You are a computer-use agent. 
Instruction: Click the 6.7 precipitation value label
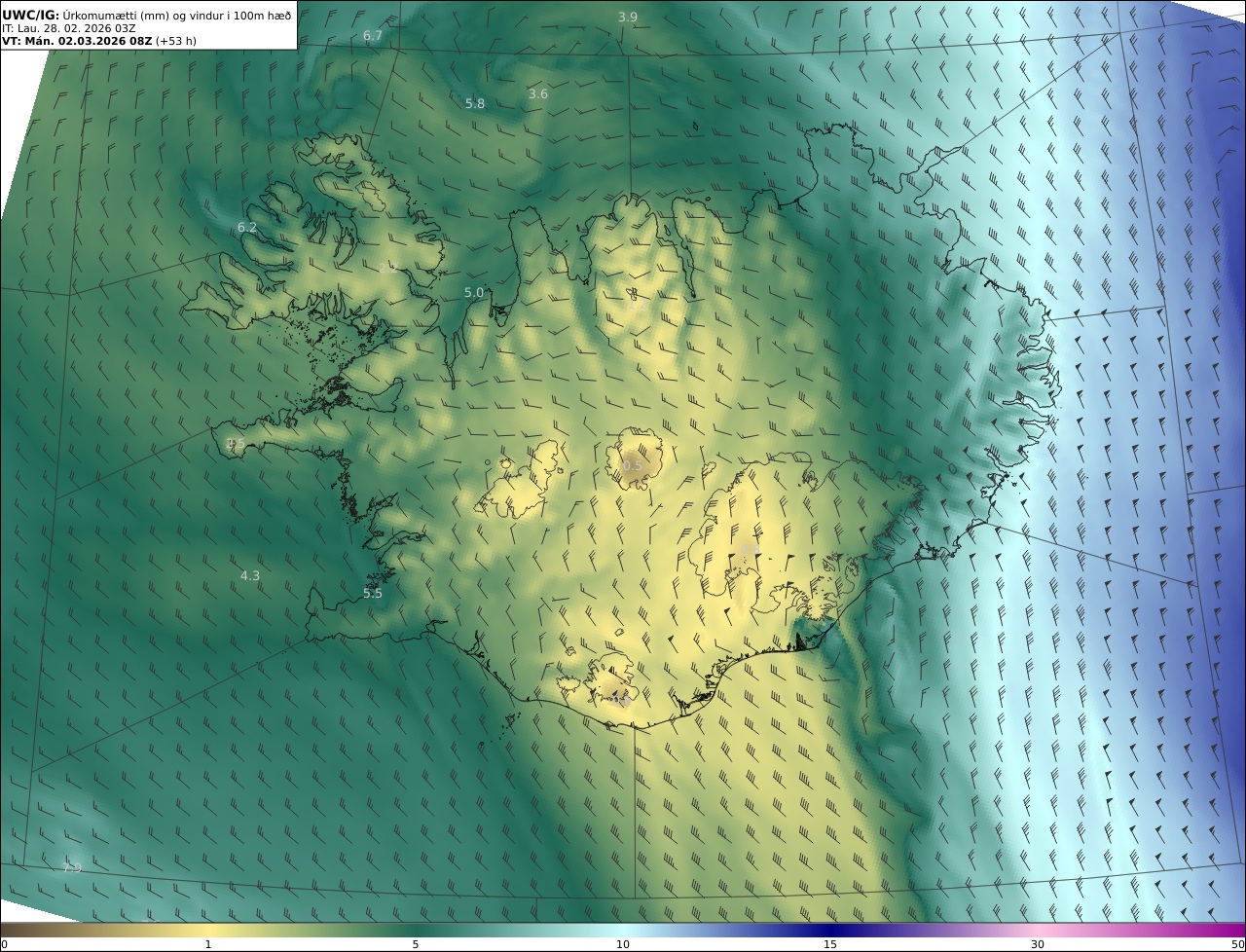coord(373,36)
